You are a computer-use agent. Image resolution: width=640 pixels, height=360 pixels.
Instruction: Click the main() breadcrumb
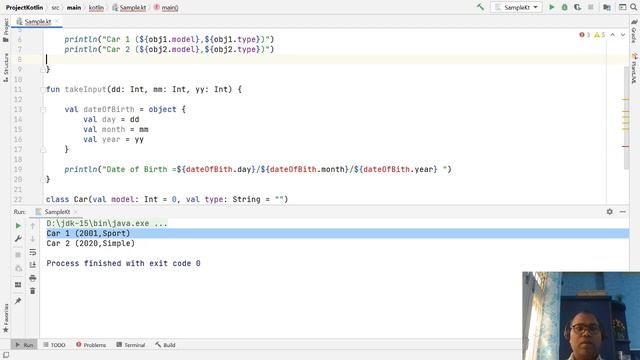166,7
